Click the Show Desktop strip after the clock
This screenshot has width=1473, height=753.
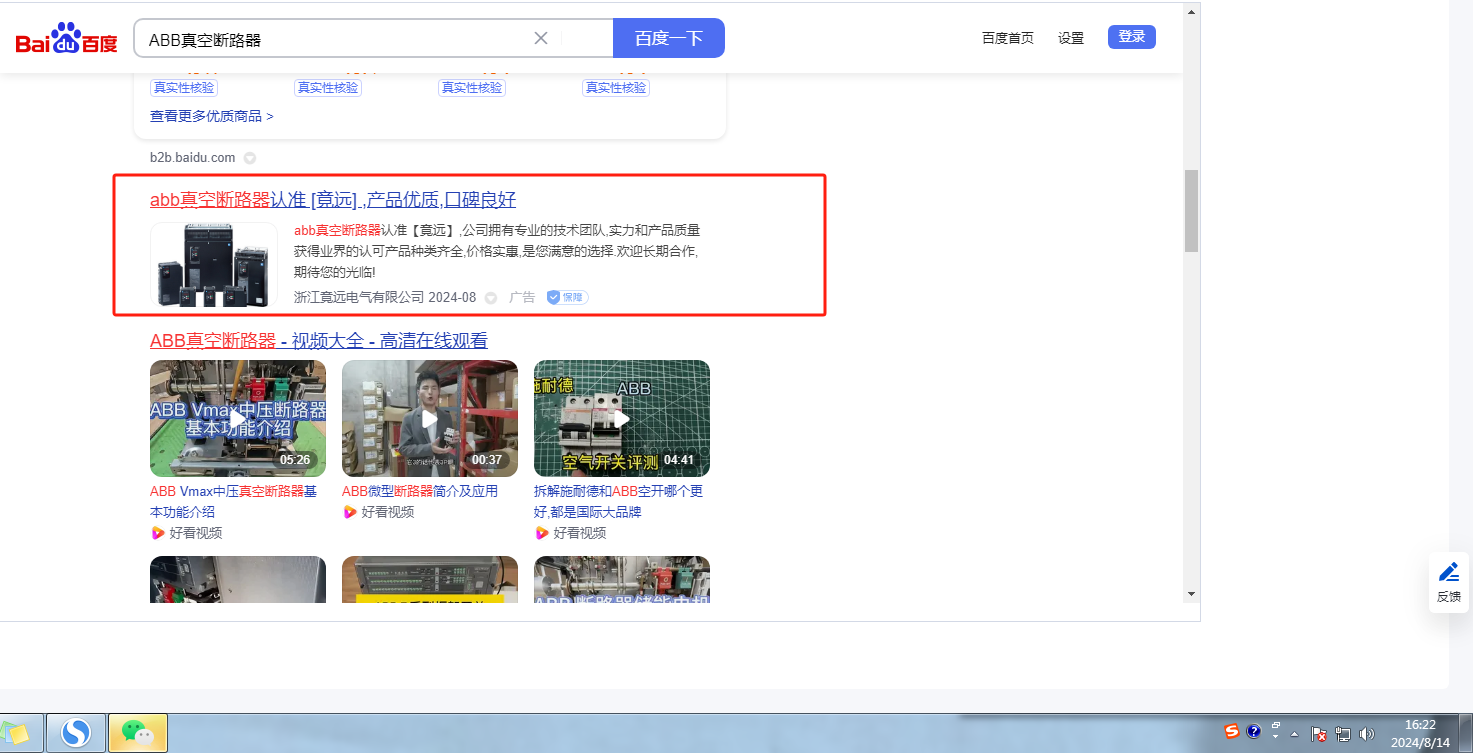pos(1465,735)
